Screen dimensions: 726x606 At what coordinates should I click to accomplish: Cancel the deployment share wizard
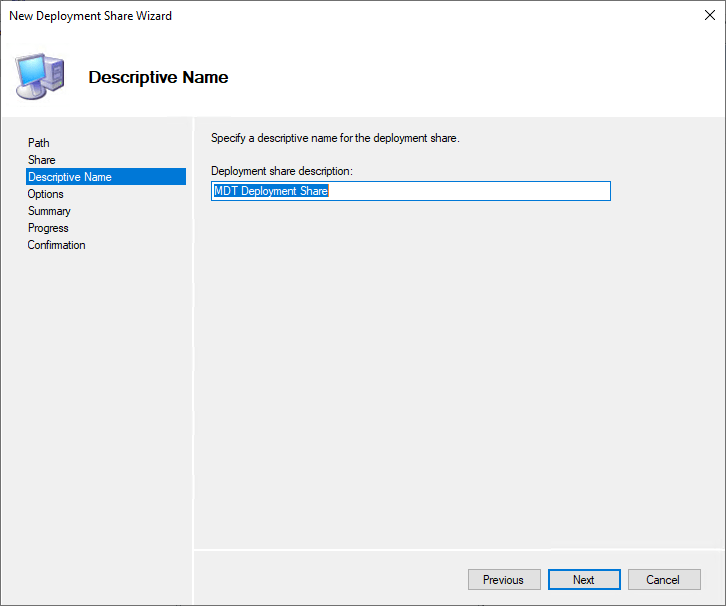(663, 580)
